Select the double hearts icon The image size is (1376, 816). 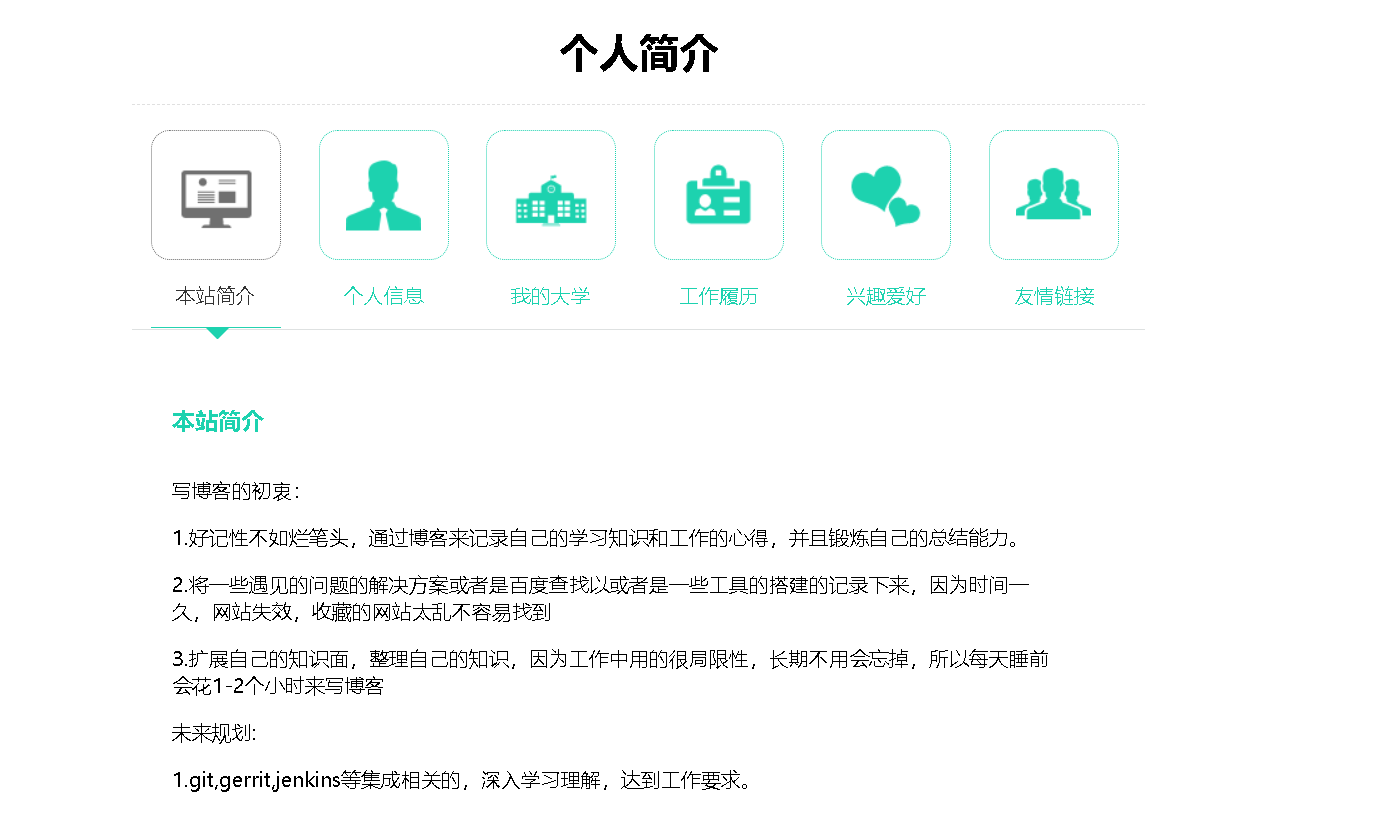point(886,195)
